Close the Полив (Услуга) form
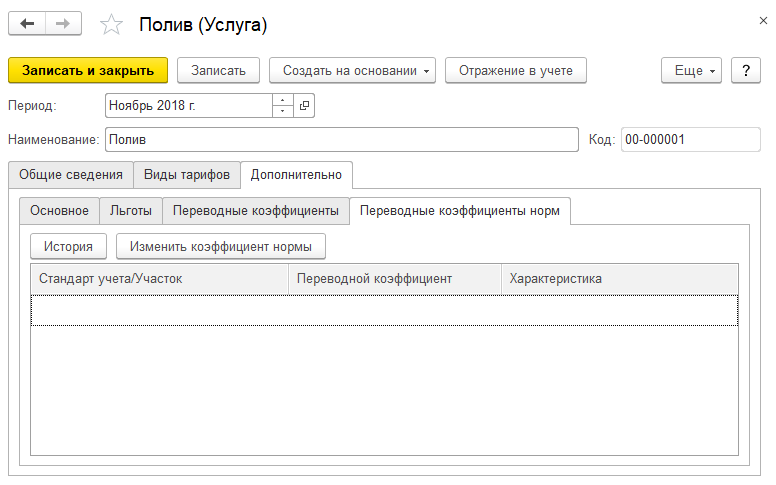Viewport: 776px width, 485px height. pyautogui.click(x=763, y=21)
